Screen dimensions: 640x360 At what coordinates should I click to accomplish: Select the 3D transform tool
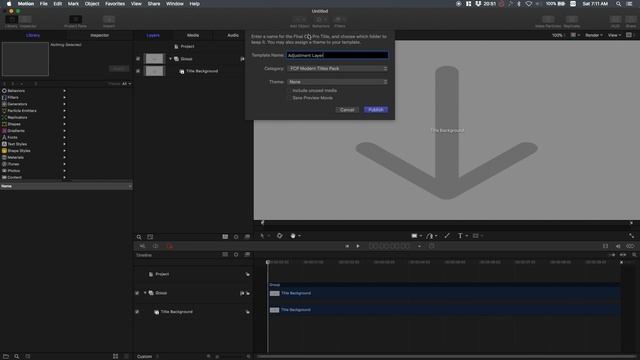pyautogui.click(x=280, y=236)
